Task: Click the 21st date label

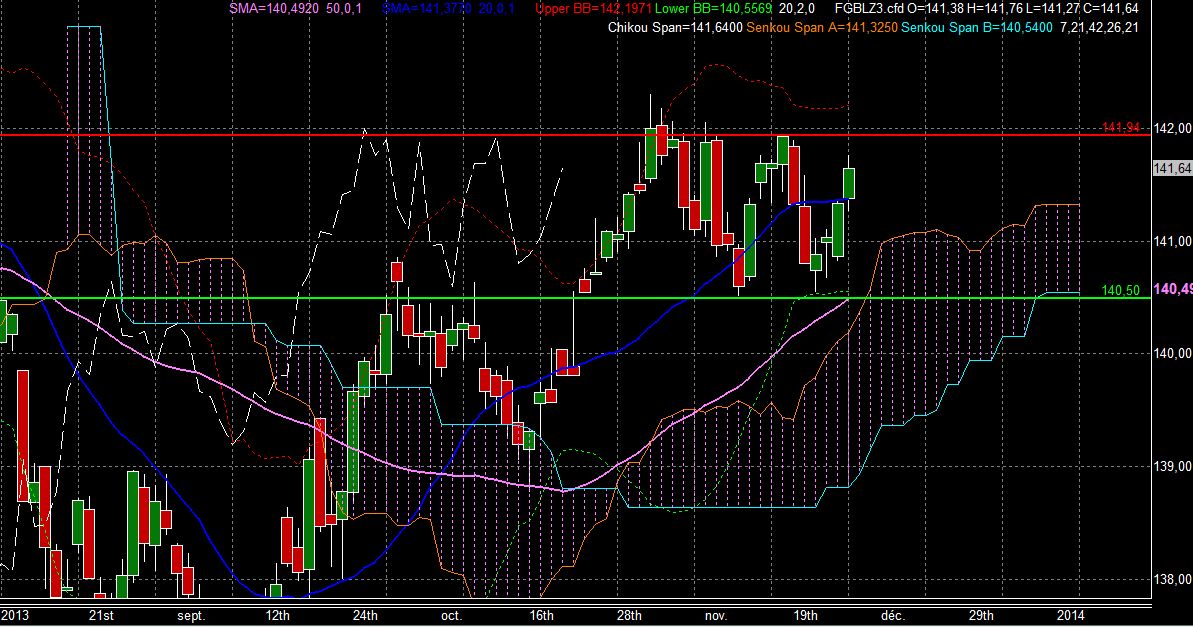Action: (101, 615)
